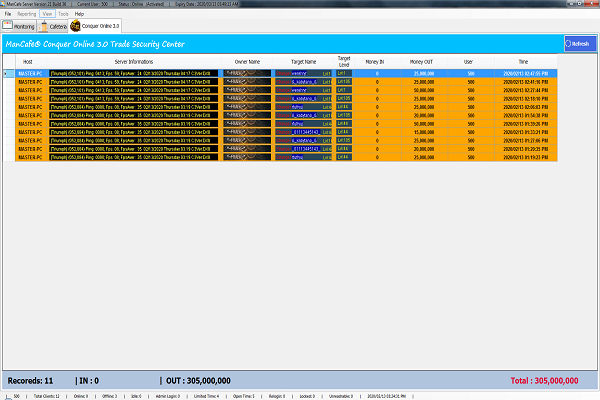
Task: Sort by the Owner Name column header
Action: coord(247,62)
